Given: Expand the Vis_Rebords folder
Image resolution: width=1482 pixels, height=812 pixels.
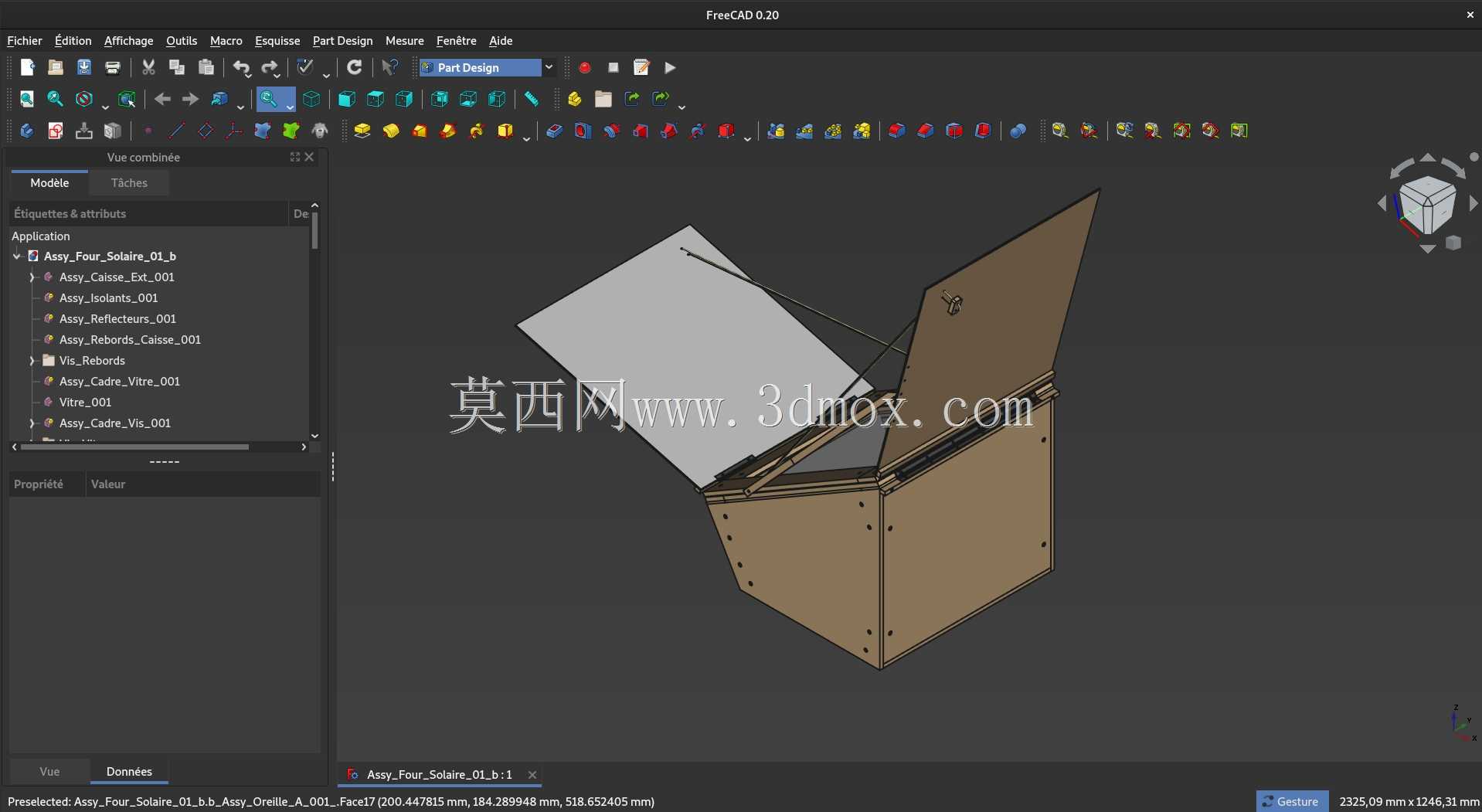Looking at the screenshot, I should (x=32, y=360).
